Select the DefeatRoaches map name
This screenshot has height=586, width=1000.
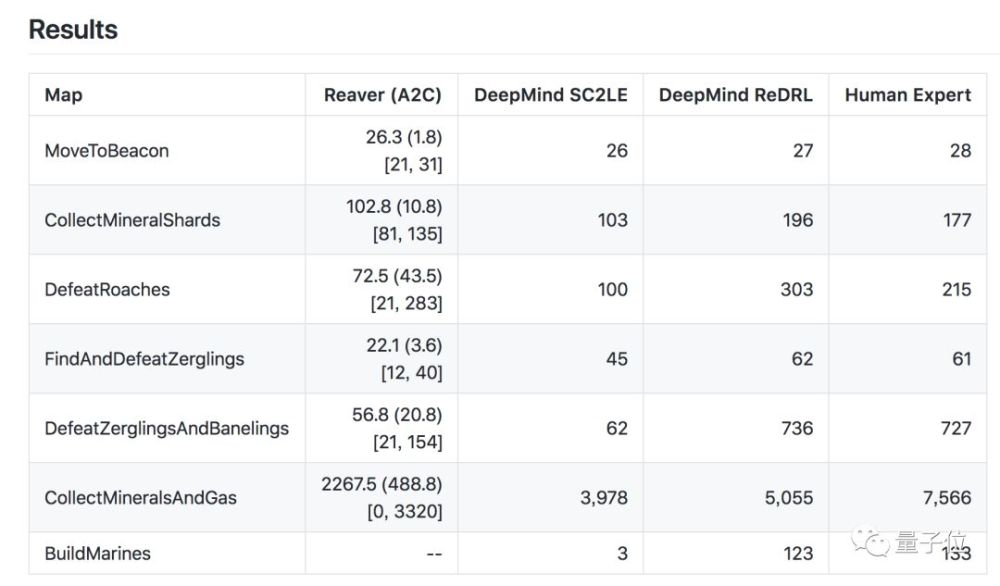(107, 289)
